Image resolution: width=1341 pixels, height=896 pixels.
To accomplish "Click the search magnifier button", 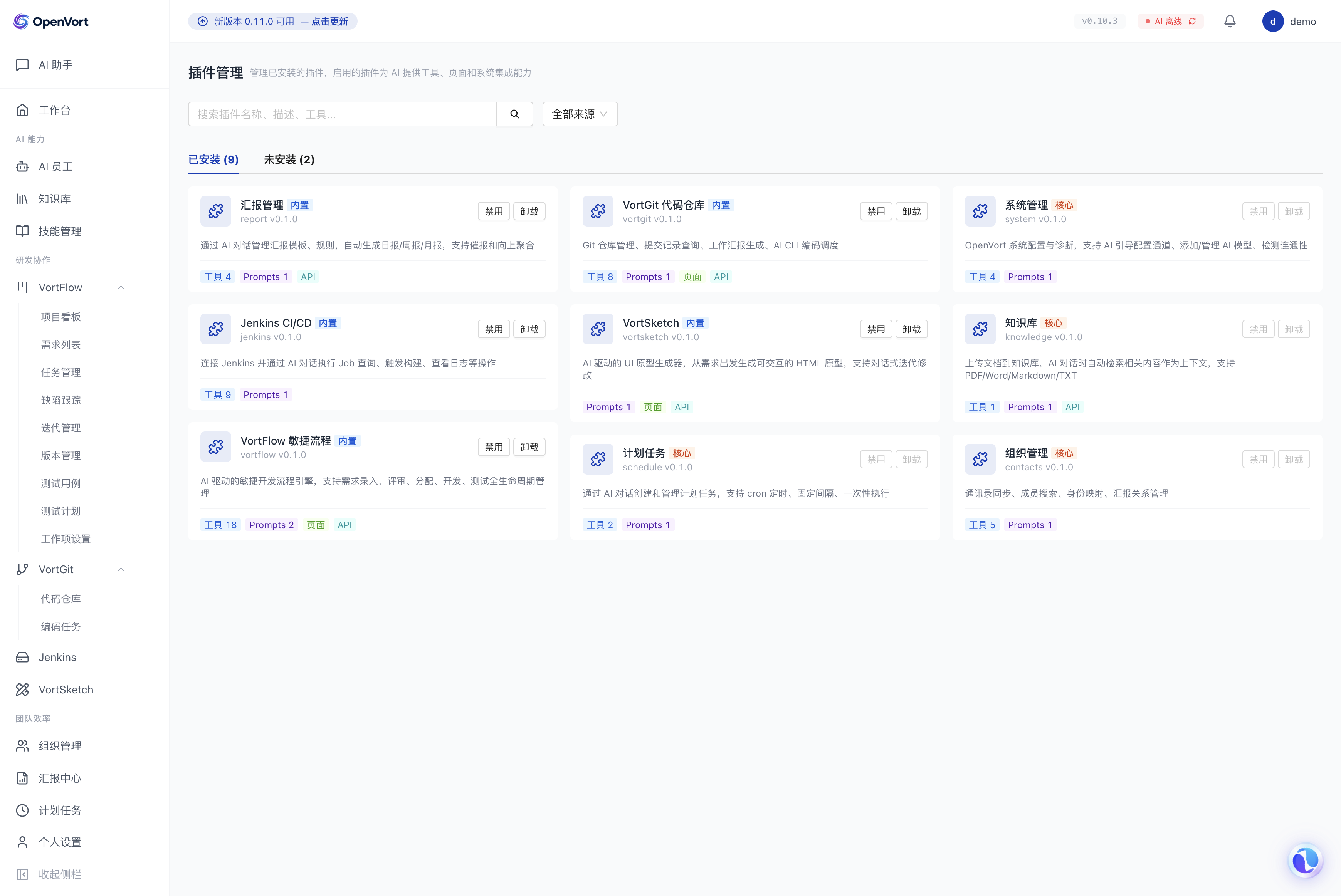I will [514, 114].
